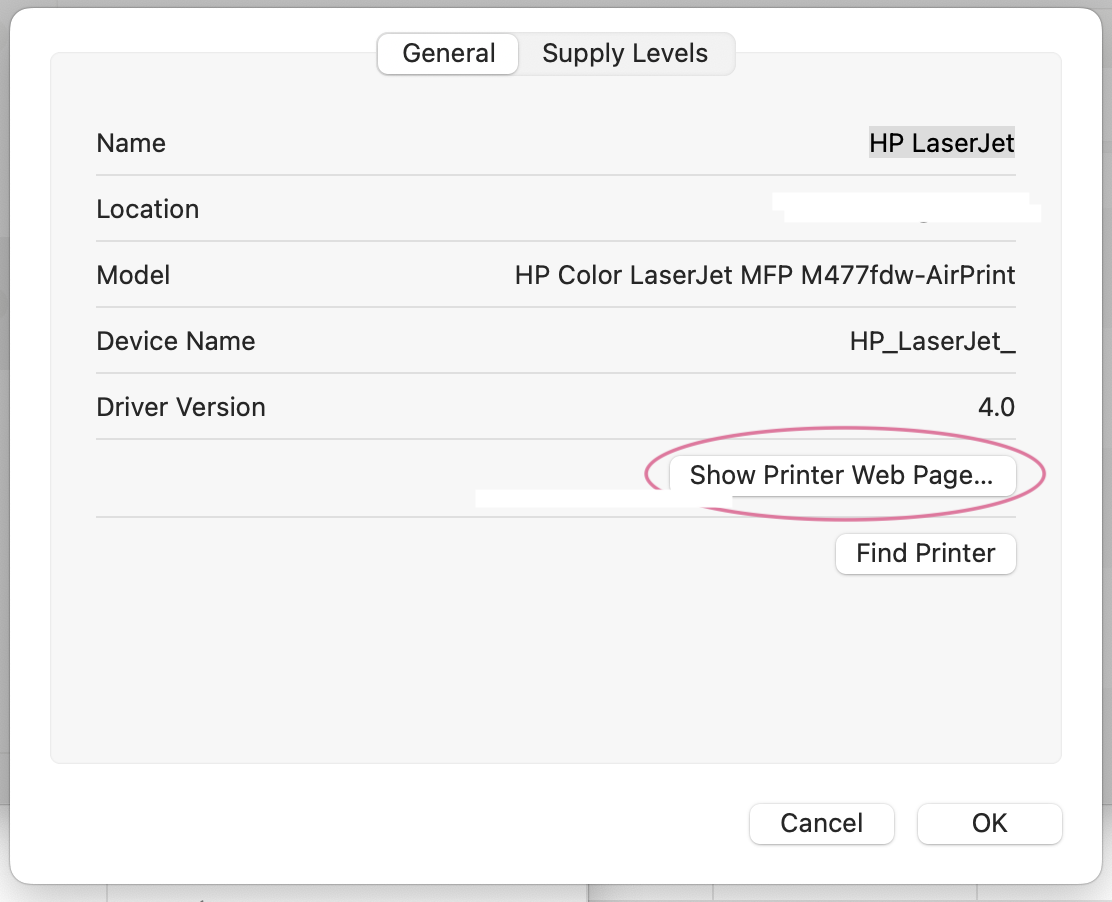Select the General tab

pos(447,53)
